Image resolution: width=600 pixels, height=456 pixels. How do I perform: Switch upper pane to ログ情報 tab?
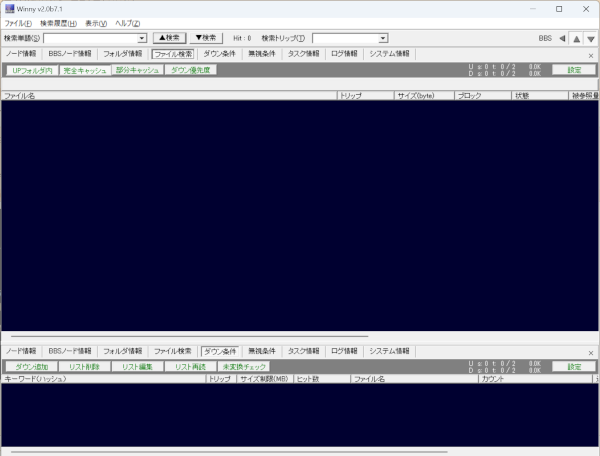point(344,54)
